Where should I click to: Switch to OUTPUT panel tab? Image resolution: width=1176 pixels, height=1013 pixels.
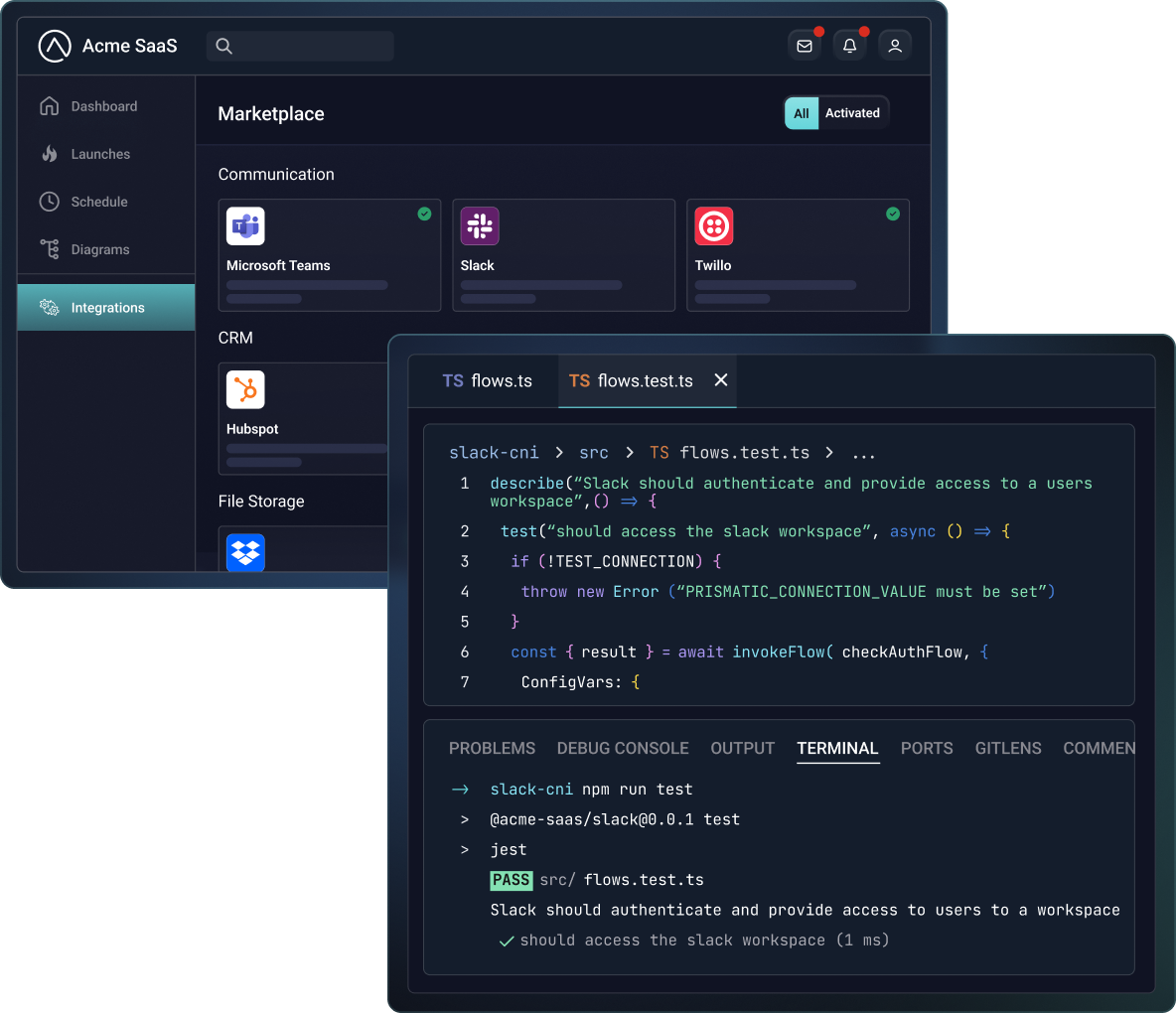(743, 748)
